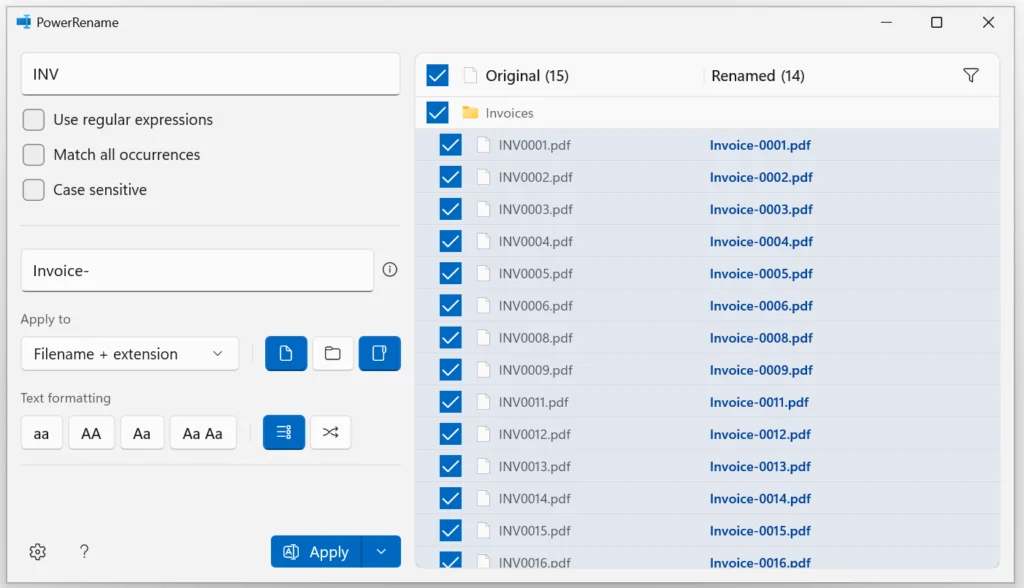
Task: Maximize the PowerRename window
Action: (x=936, y=22)
